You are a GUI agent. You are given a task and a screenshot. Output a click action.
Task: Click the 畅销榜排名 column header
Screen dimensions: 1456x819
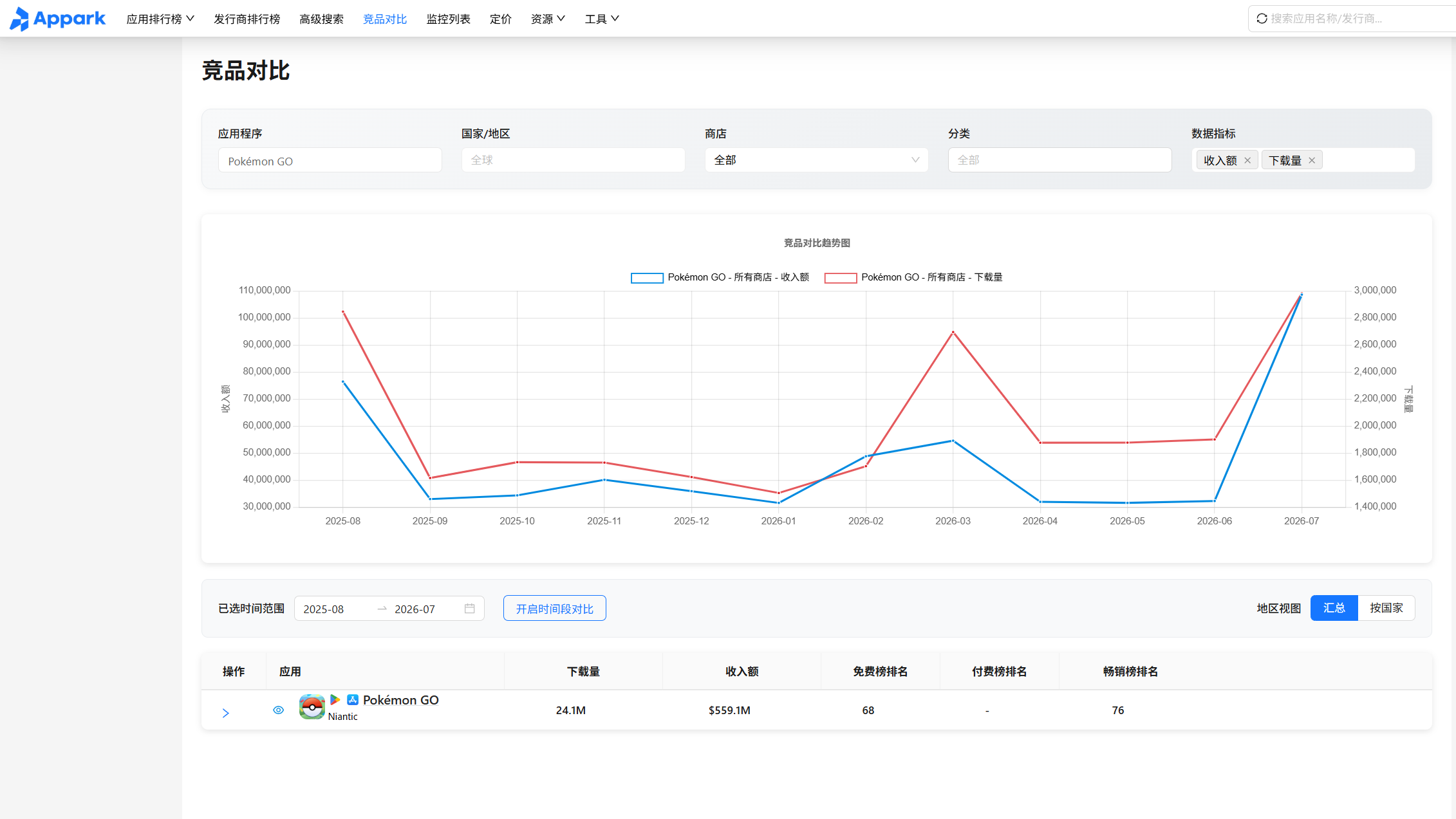point(1130,672)
